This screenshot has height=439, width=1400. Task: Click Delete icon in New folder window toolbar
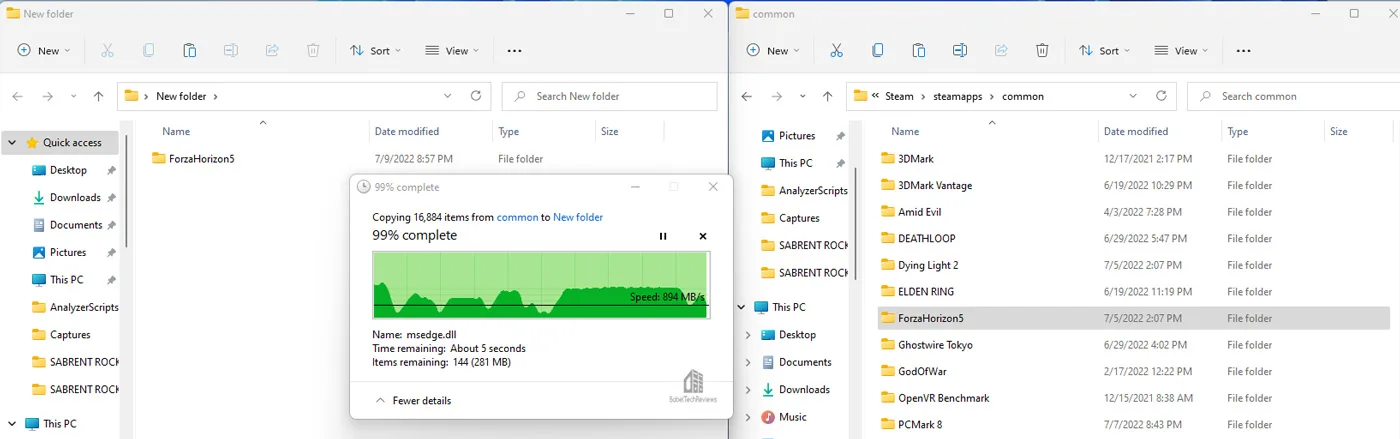pos(313,50)
